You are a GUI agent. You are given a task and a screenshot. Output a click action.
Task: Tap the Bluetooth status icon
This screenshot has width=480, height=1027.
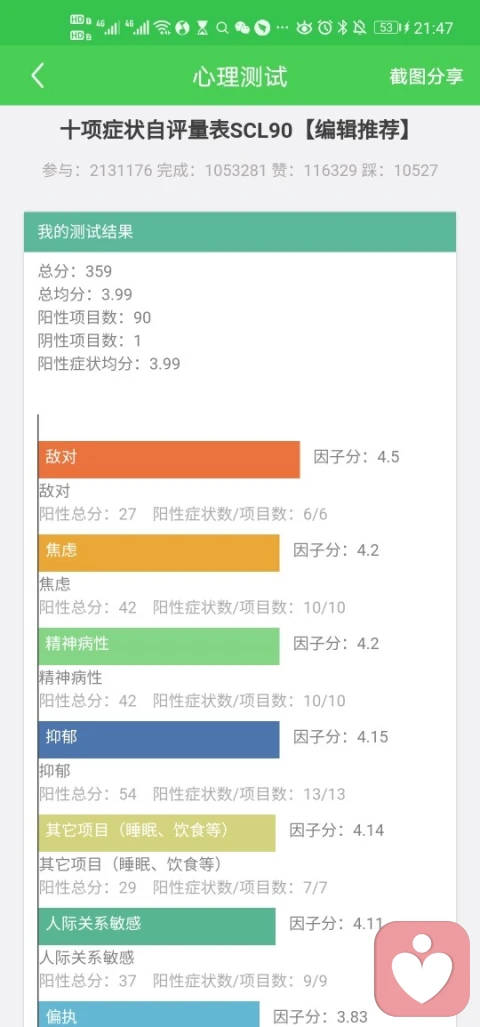pyautogui.click(x=342, y=28)
